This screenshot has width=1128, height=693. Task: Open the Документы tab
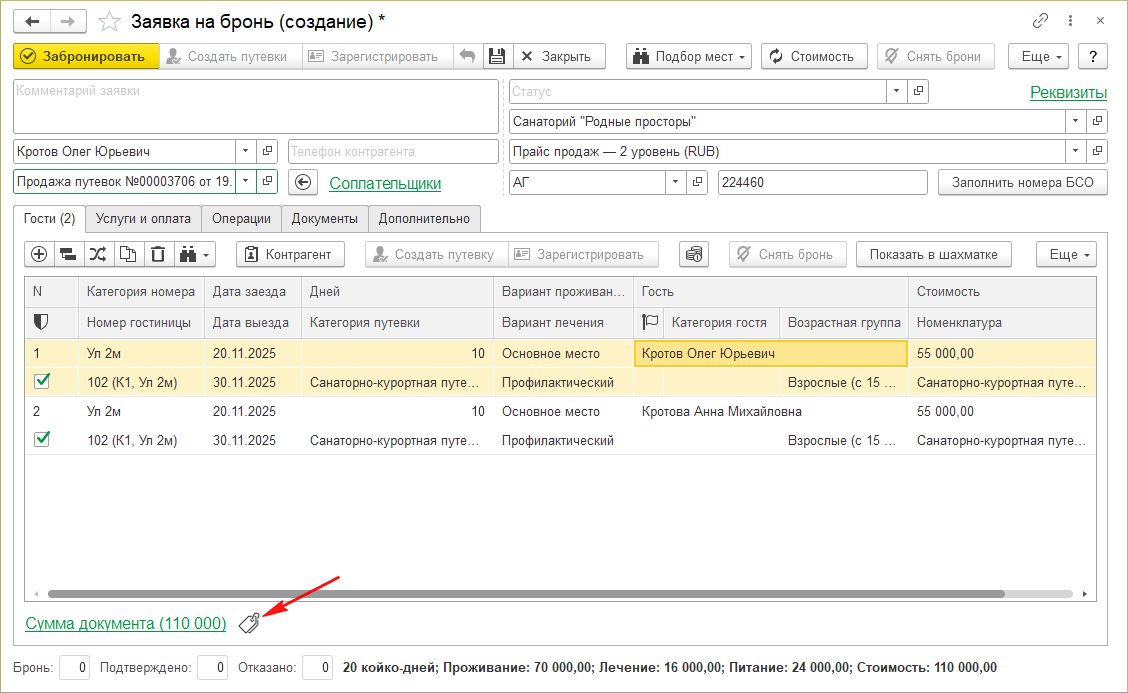point(325,219)
